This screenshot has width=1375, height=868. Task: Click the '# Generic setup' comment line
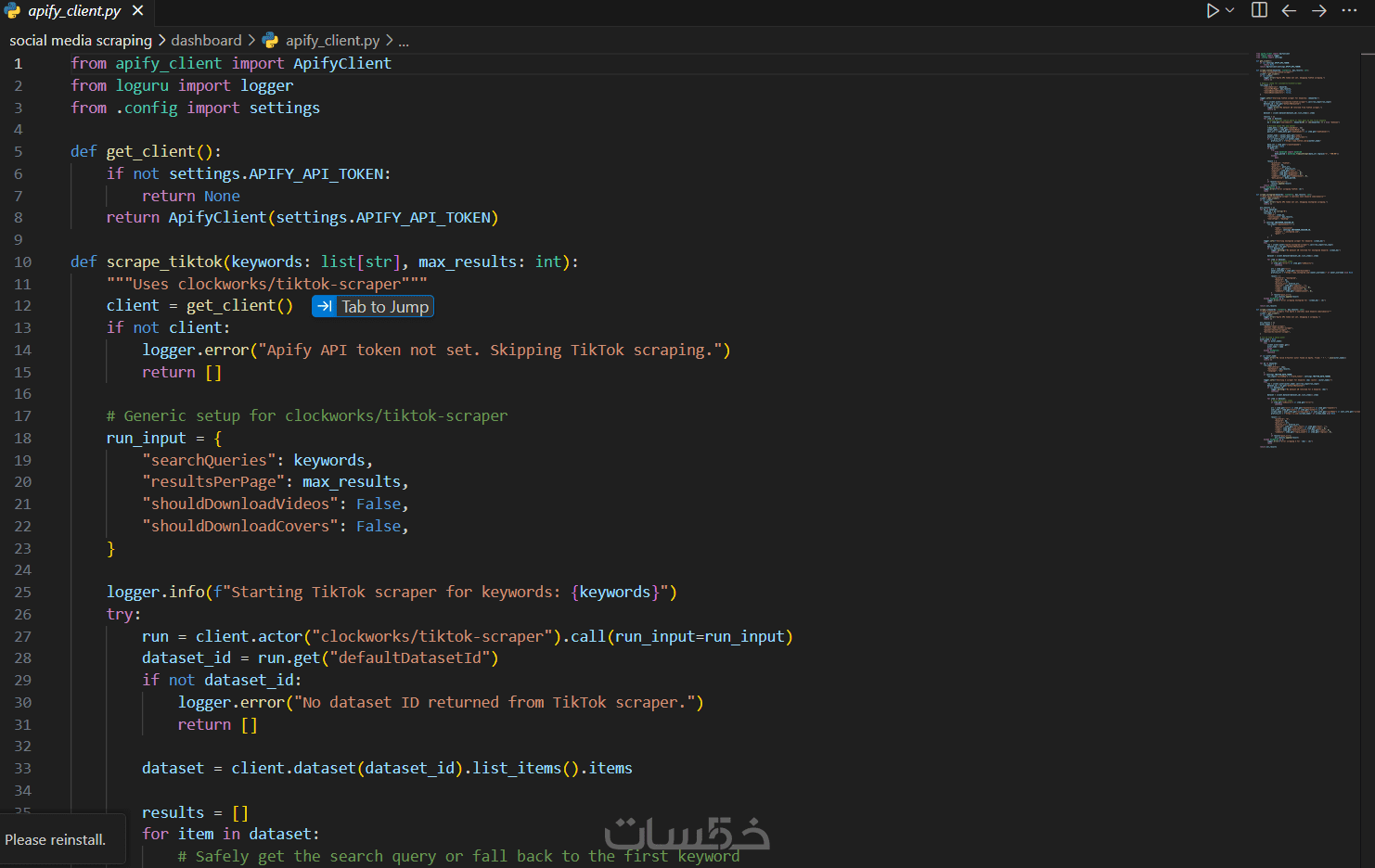point(307,416)
